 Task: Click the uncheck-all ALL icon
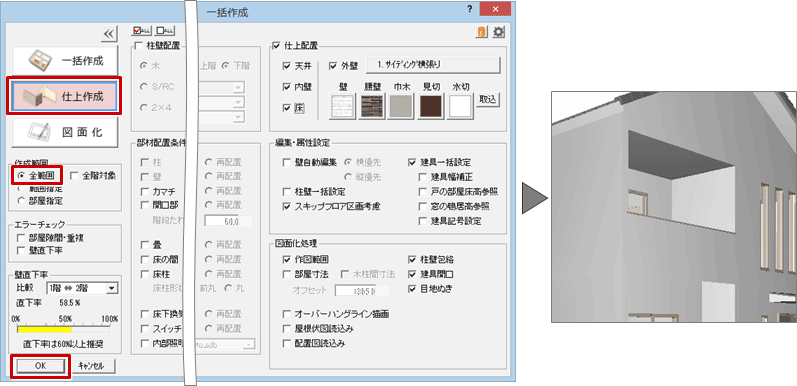(165, 30)
